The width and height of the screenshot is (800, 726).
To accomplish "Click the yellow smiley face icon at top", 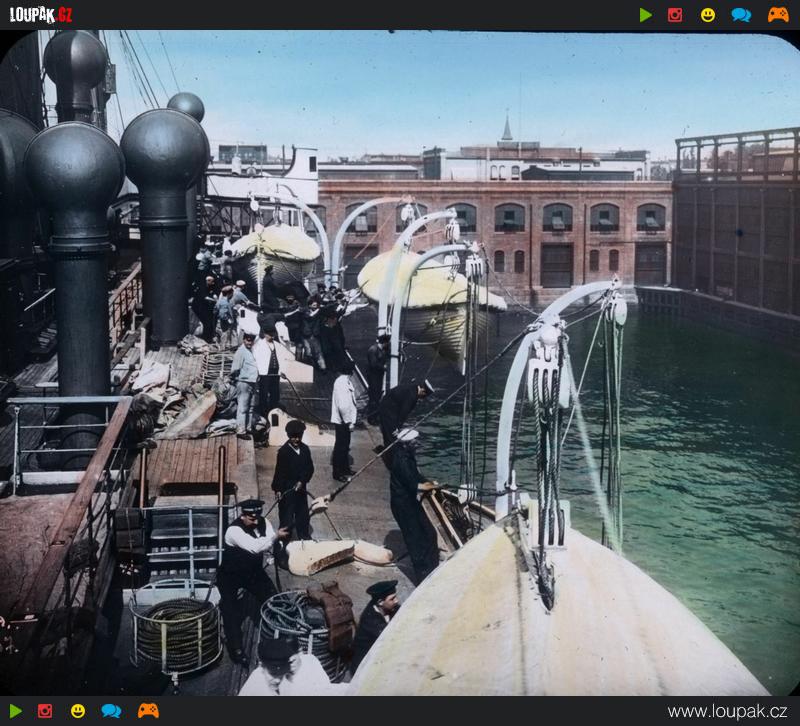I will (x=708, y=15).
